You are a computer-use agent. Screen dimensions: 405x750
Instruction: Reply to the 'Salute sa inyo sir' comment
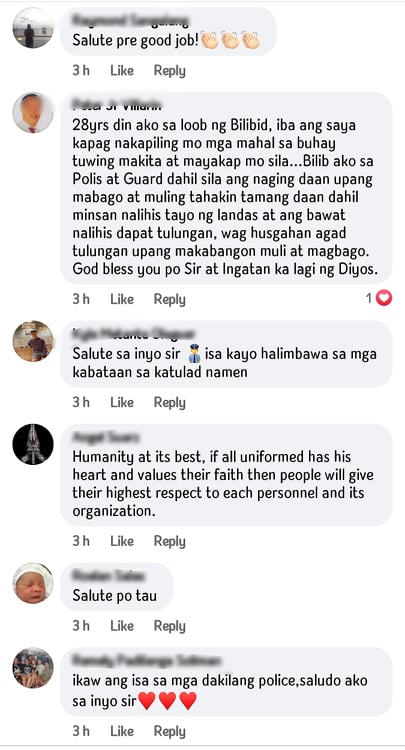(x=169, y=403)
